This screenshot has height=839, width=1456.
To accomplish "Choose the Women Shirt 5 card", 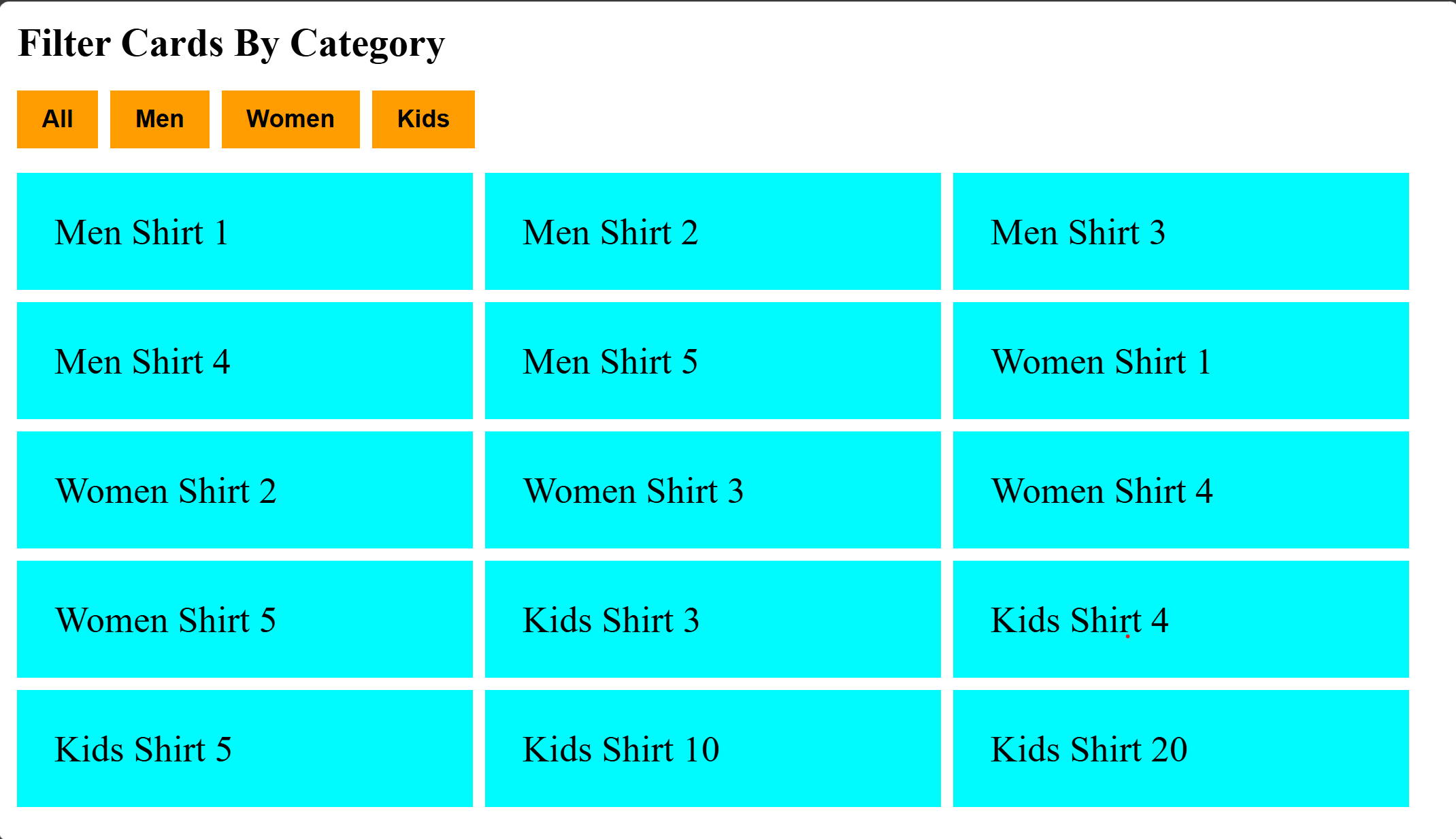I will (x=244, y=619).
